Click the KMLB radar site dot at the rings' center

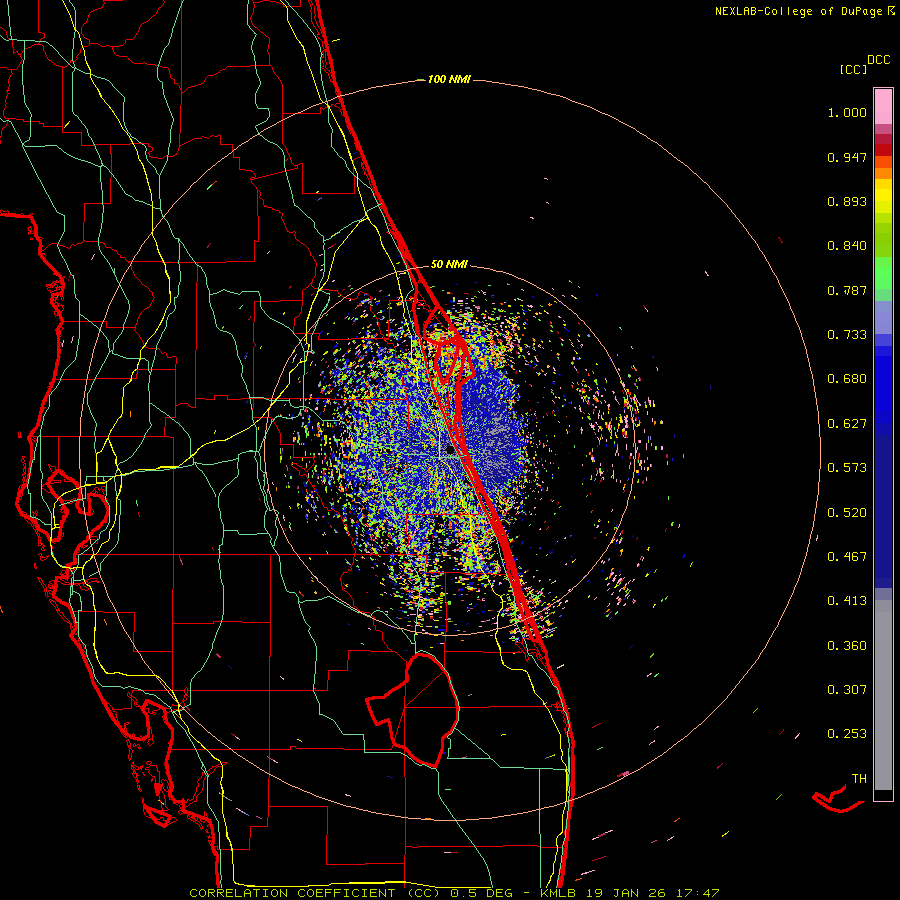(x=451, y=451)
